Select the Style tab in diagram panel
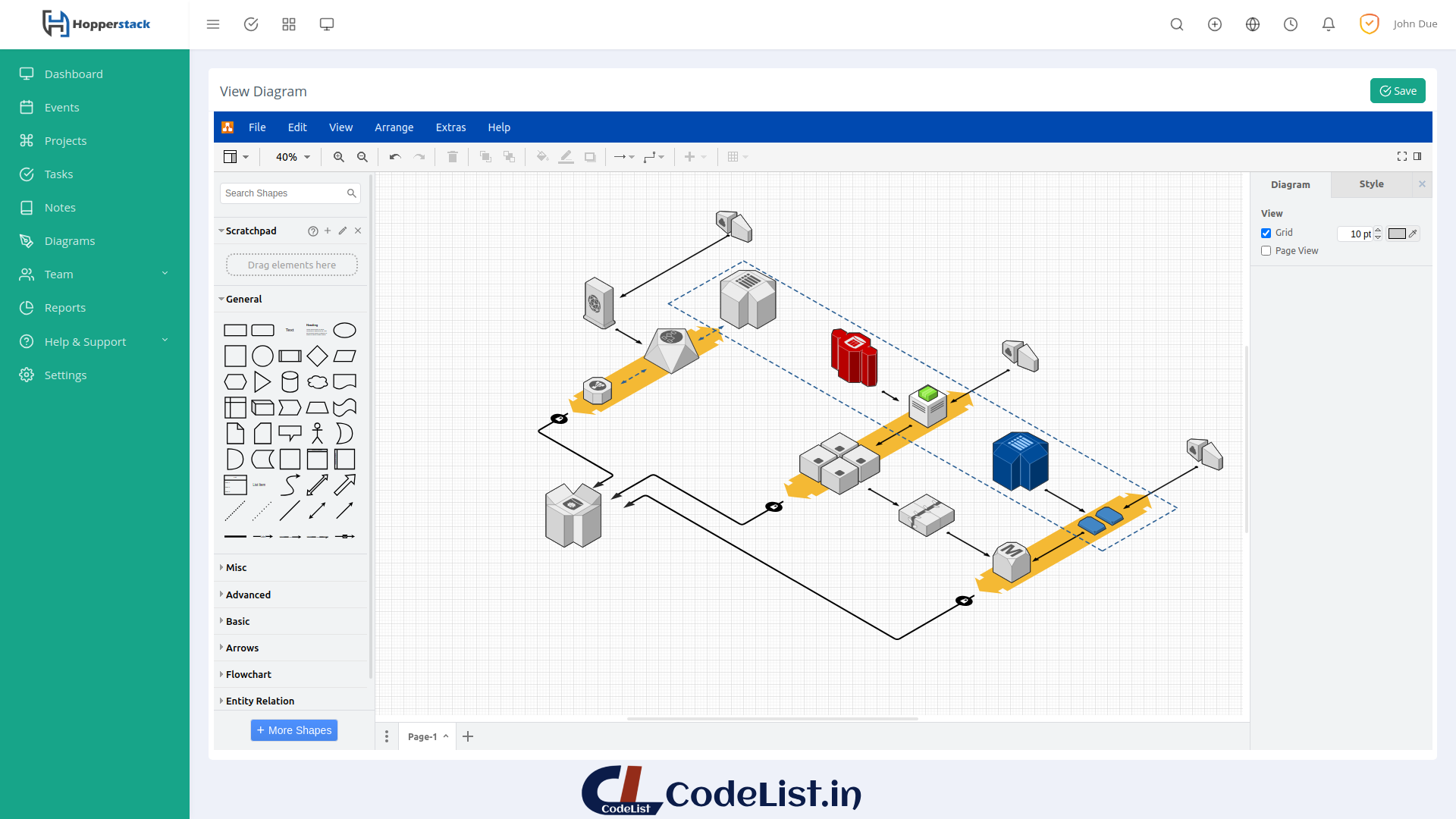Image resolution: width=1456 pixels, height=819 pixels. [1372, 183]
